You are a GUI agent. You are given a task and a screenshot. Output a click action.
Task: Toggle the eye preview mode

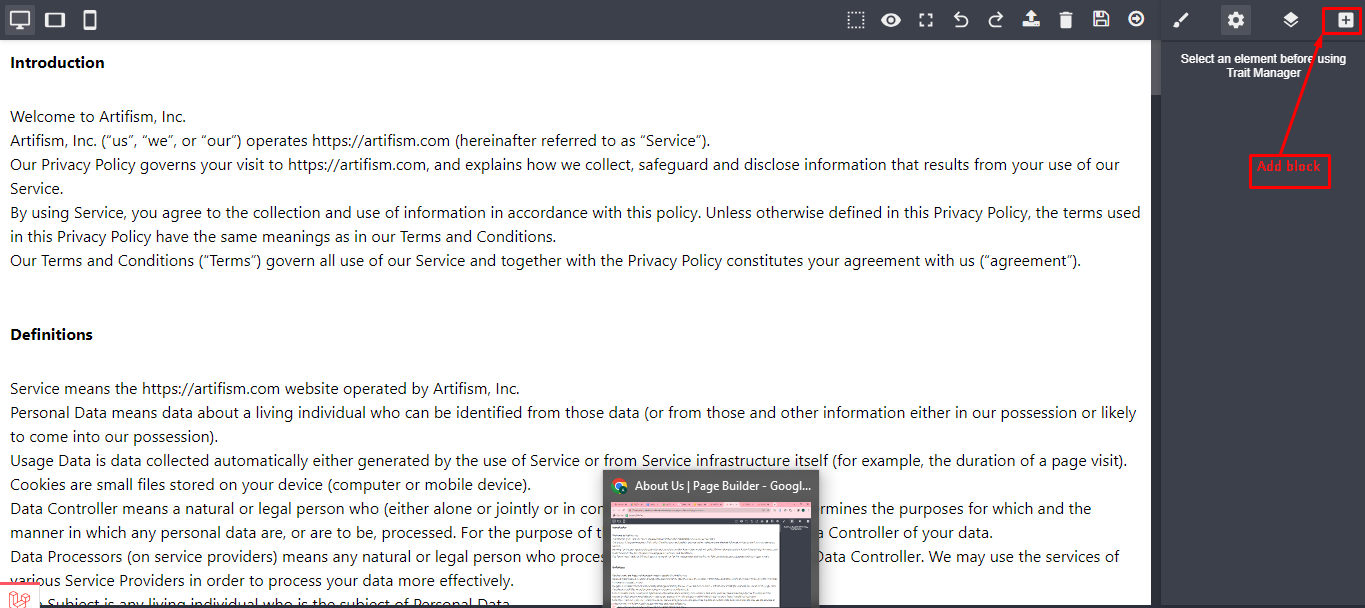pyautogui.click(x=891, y=20)
